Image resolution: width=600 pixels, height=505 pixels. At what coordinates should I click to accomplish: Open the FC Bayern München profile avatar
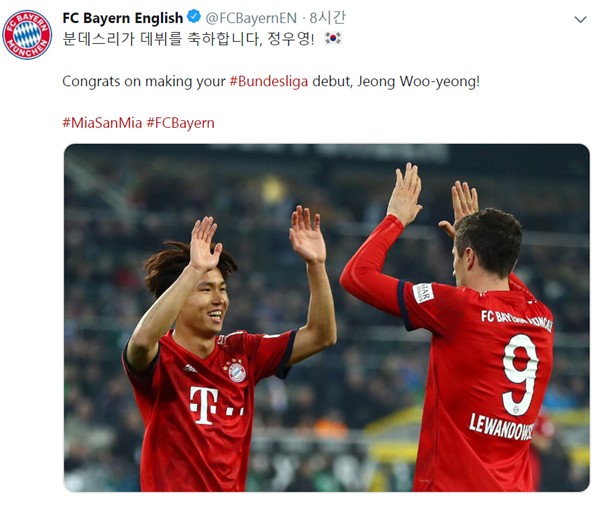click(27, 35)
